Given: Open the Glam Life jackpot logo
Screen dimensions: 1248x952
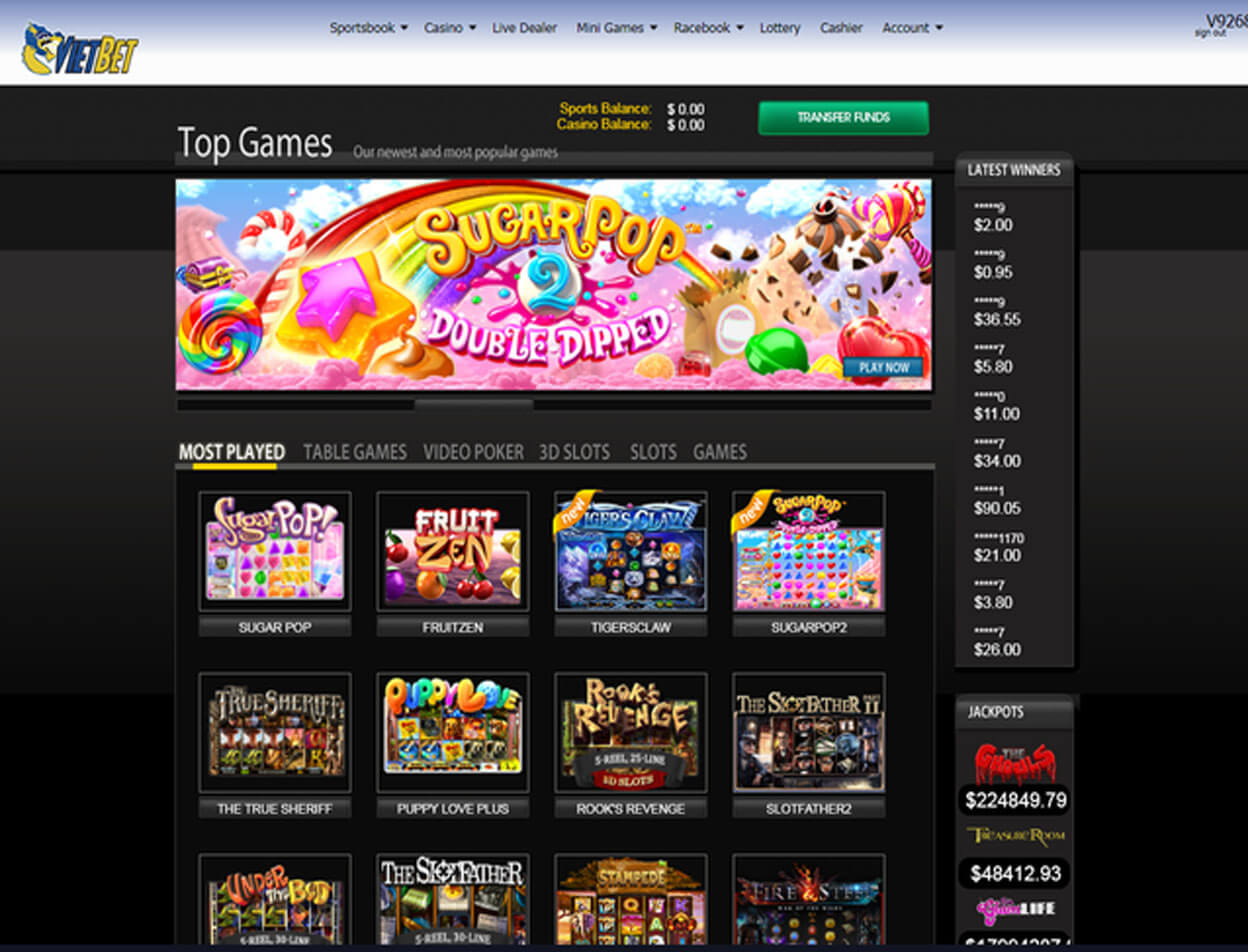Looking at the screenshot, I should click(1014, 909).
